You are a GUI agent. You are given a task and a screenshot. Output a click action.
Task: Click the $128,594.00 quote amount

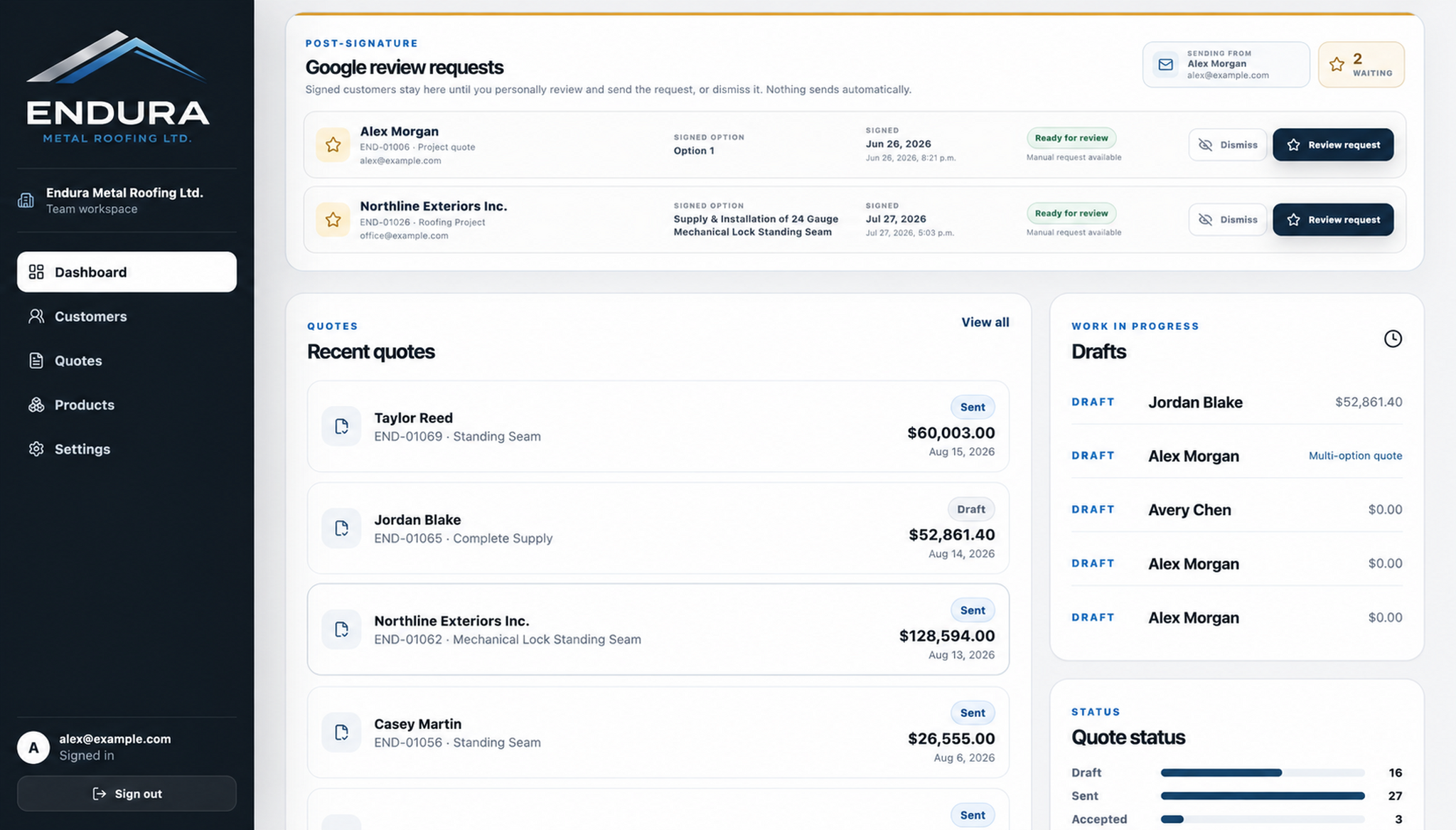tap(947, 636)
